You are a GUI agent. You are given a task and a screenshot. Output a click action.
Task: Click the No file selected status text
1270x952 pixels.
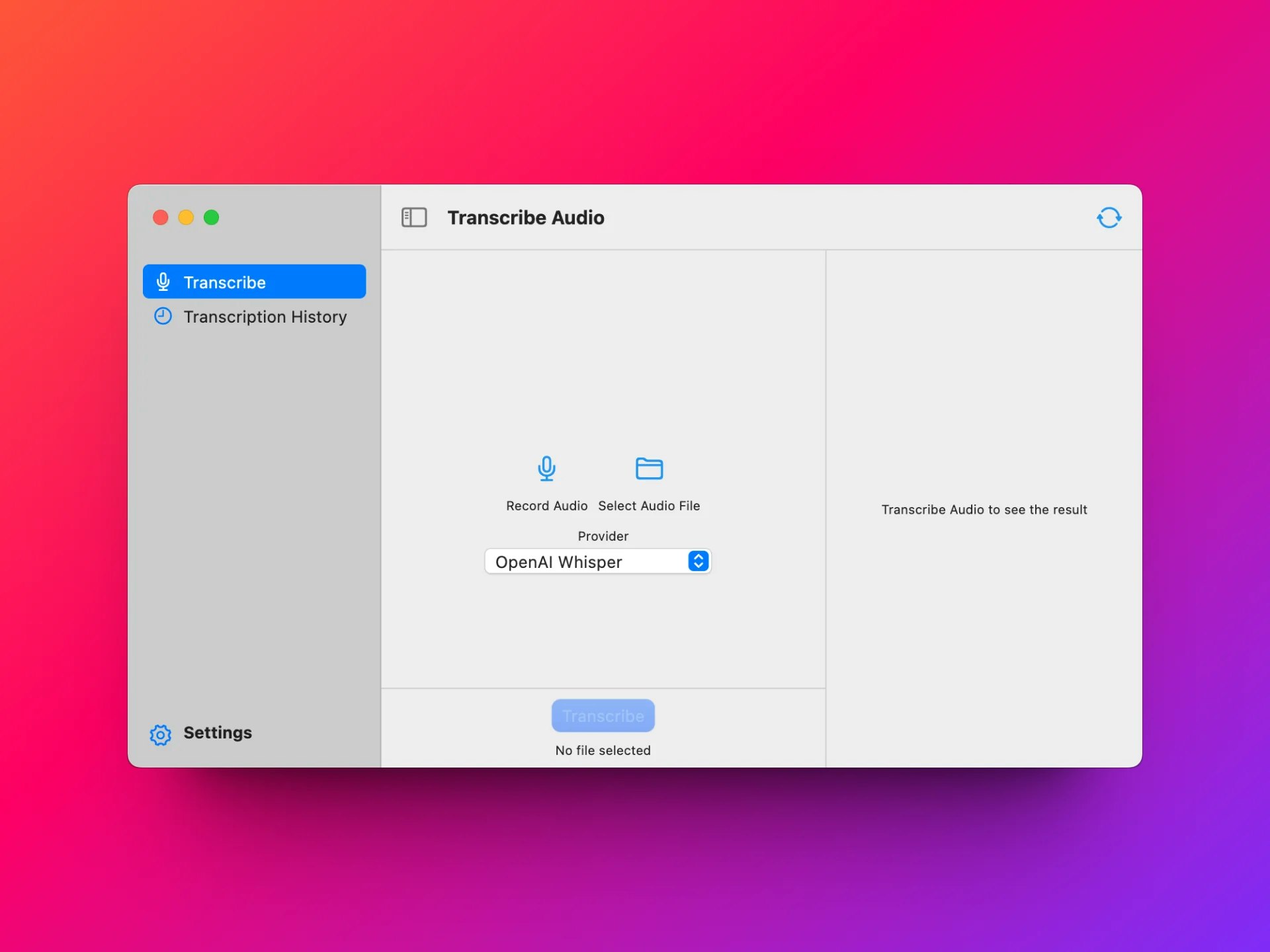coord(603,750)
